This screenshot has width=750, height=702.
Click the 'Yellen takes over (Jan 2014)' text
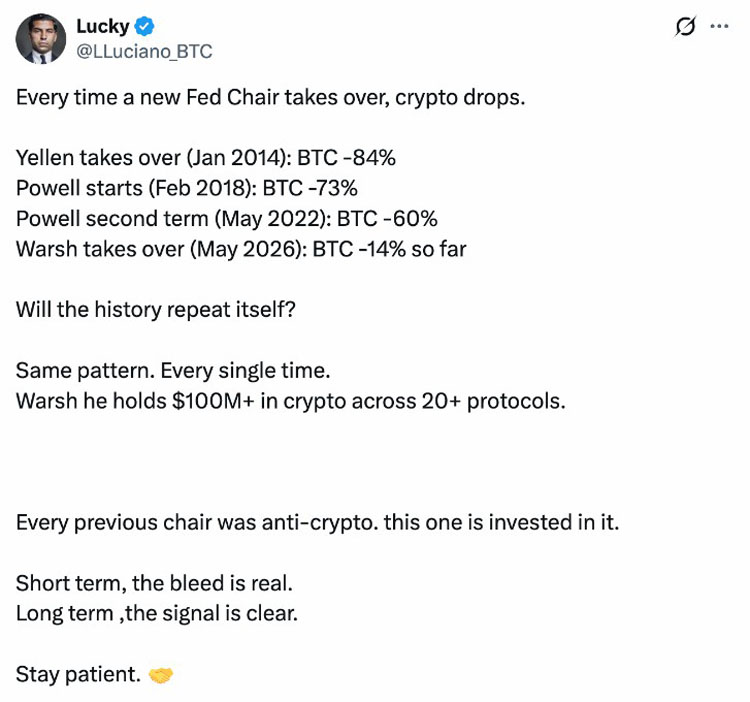[154, 158]
